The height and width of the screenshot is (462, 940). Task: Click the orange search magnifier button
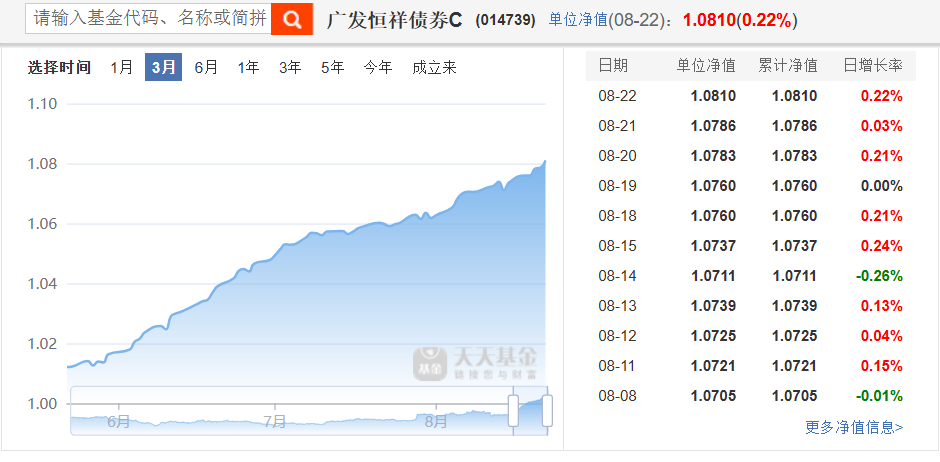click(x=292, y=19)
